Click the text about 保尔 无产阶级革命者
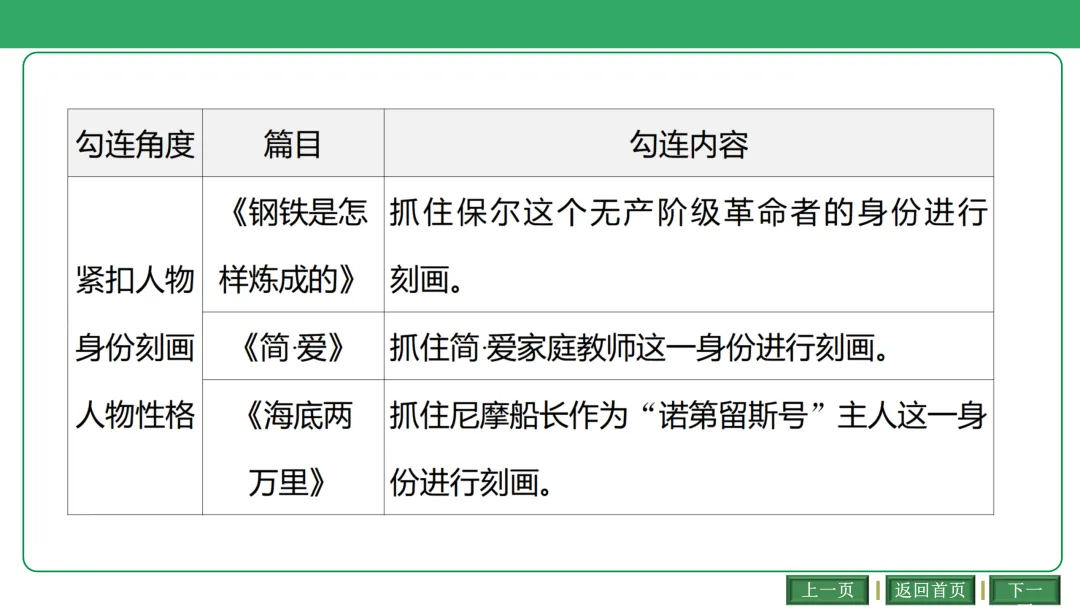The height and width of the screenshot is (608, 1080). [689, 244]
